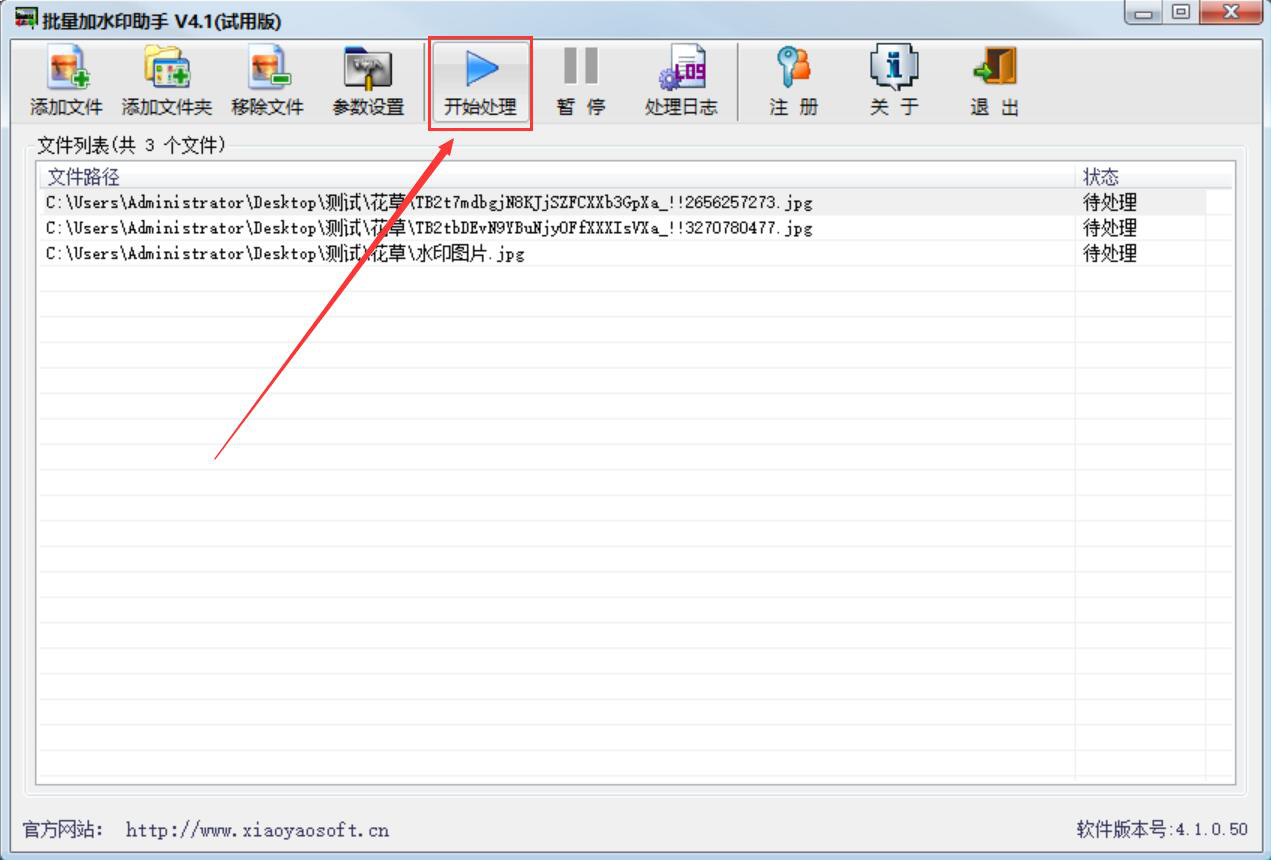Screen dimensions: 1271x860
Task: Click 待处理 status of 3270780477.jpg row
Action: [1110, 228]
